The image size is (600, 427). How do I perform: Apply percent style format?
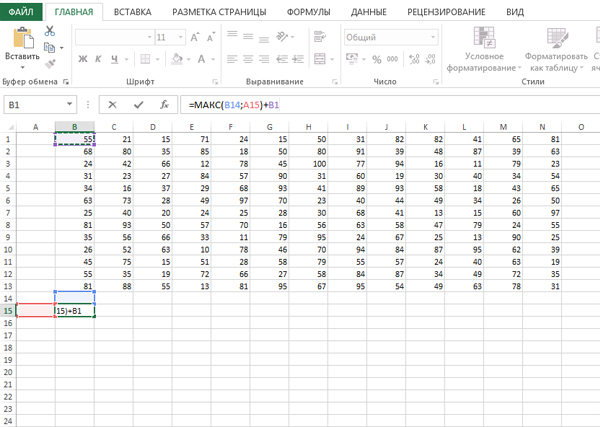tap(374, 60)
